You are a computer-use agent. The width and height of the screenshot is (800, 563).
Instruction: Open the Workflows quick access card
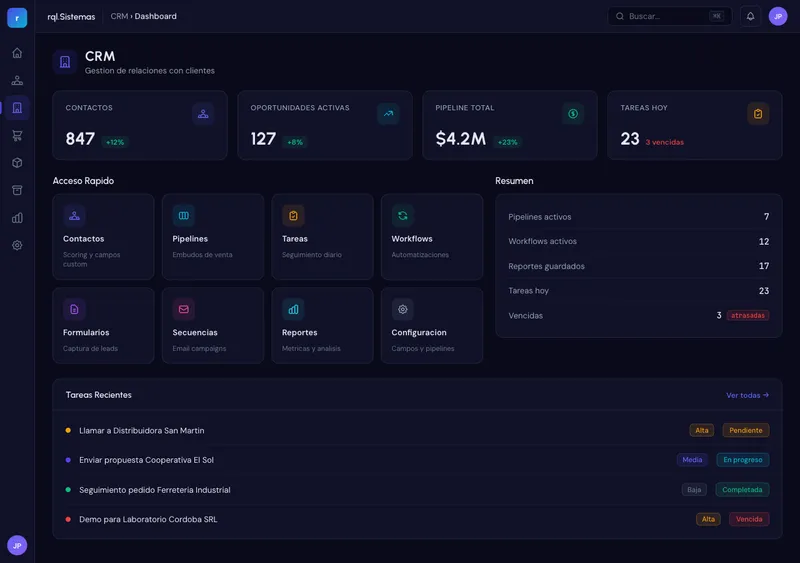tap(432, 236)
